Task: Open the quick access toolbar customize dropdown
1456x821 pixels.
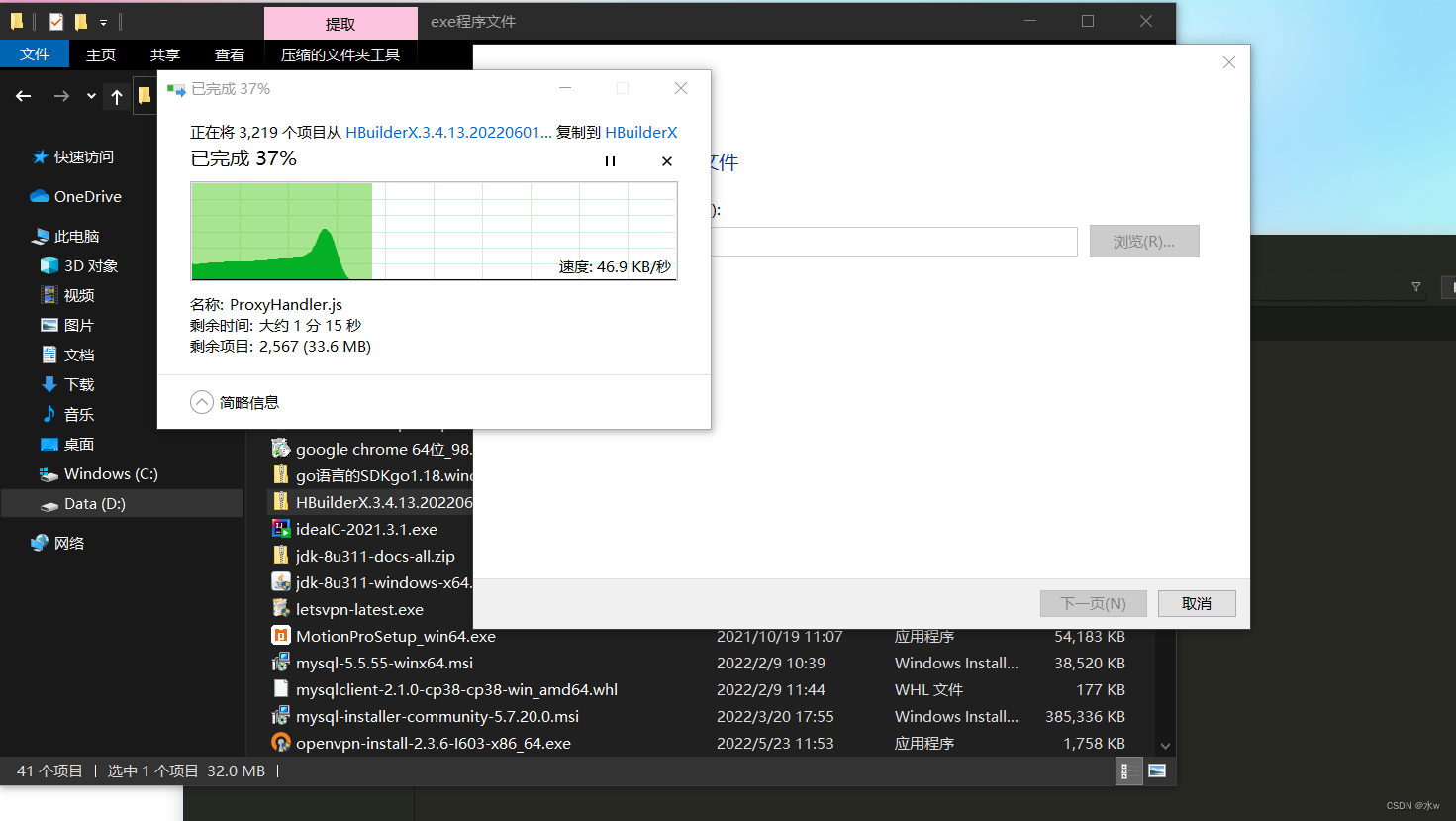Action: coord(102,20)
